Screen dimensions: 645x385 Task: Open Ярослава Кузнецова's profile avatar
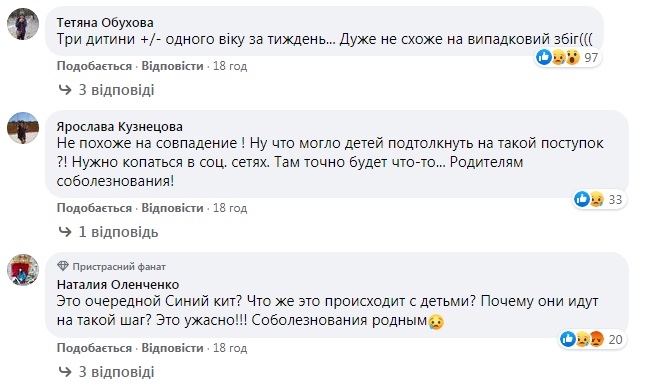(23, 128)
